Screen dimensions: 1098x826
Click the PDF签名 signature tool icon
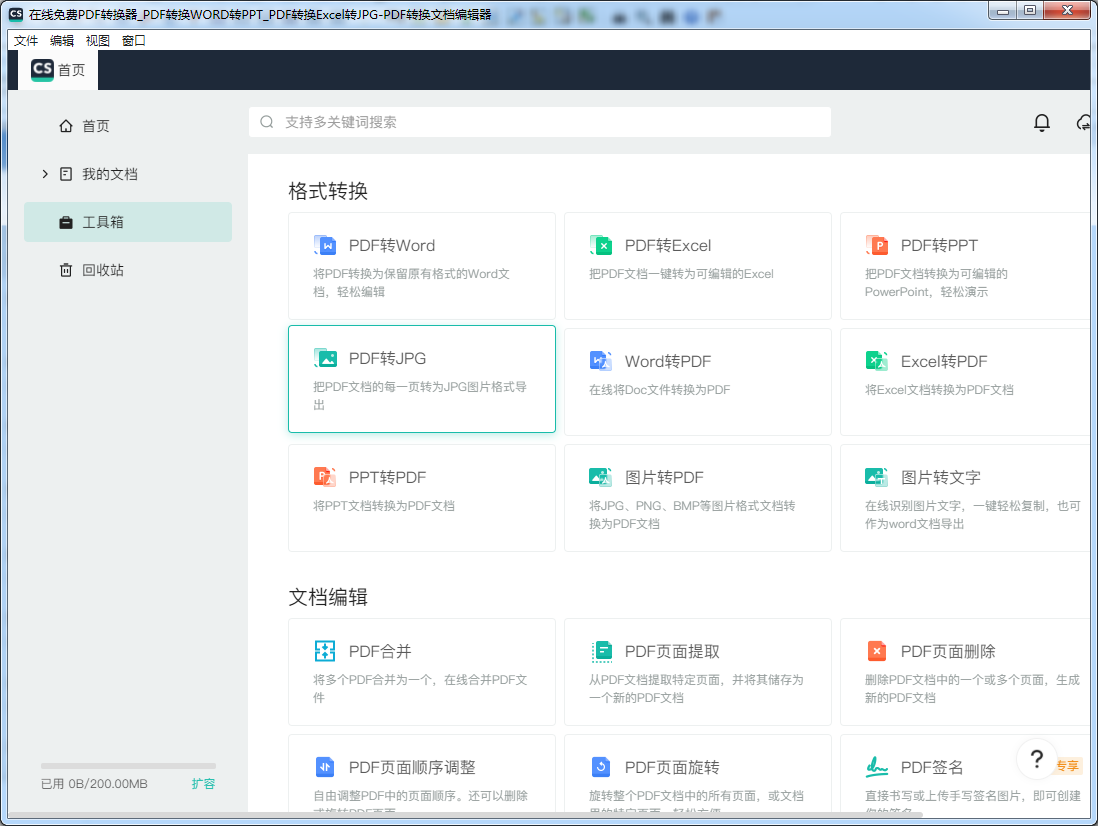[877, 767]
